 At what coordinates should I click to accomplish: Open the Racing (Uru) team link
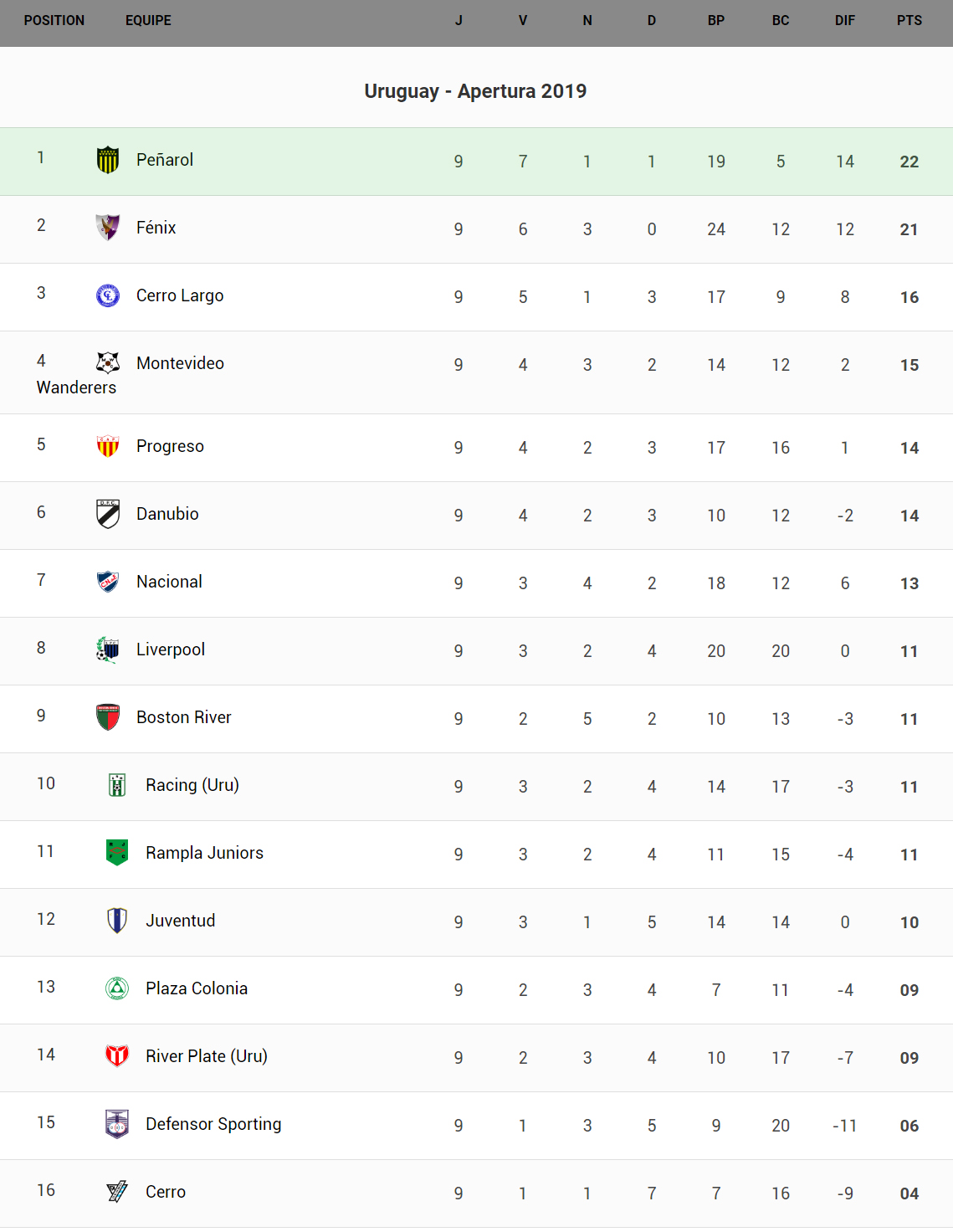[192, 785]
